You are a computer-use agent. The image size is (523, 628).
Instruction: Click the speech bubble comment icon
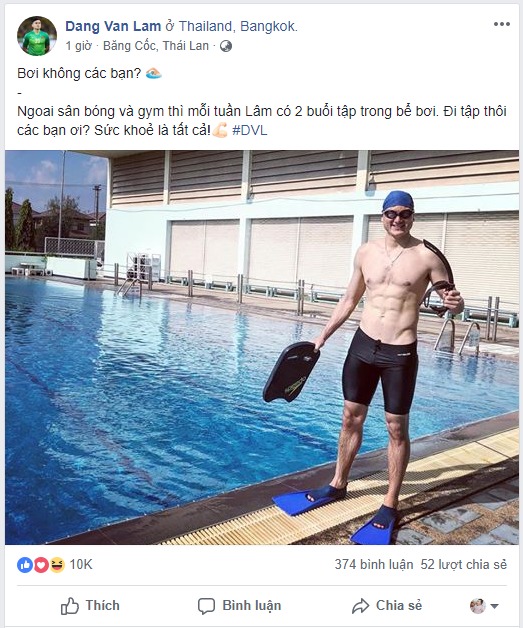click(206, 606)
